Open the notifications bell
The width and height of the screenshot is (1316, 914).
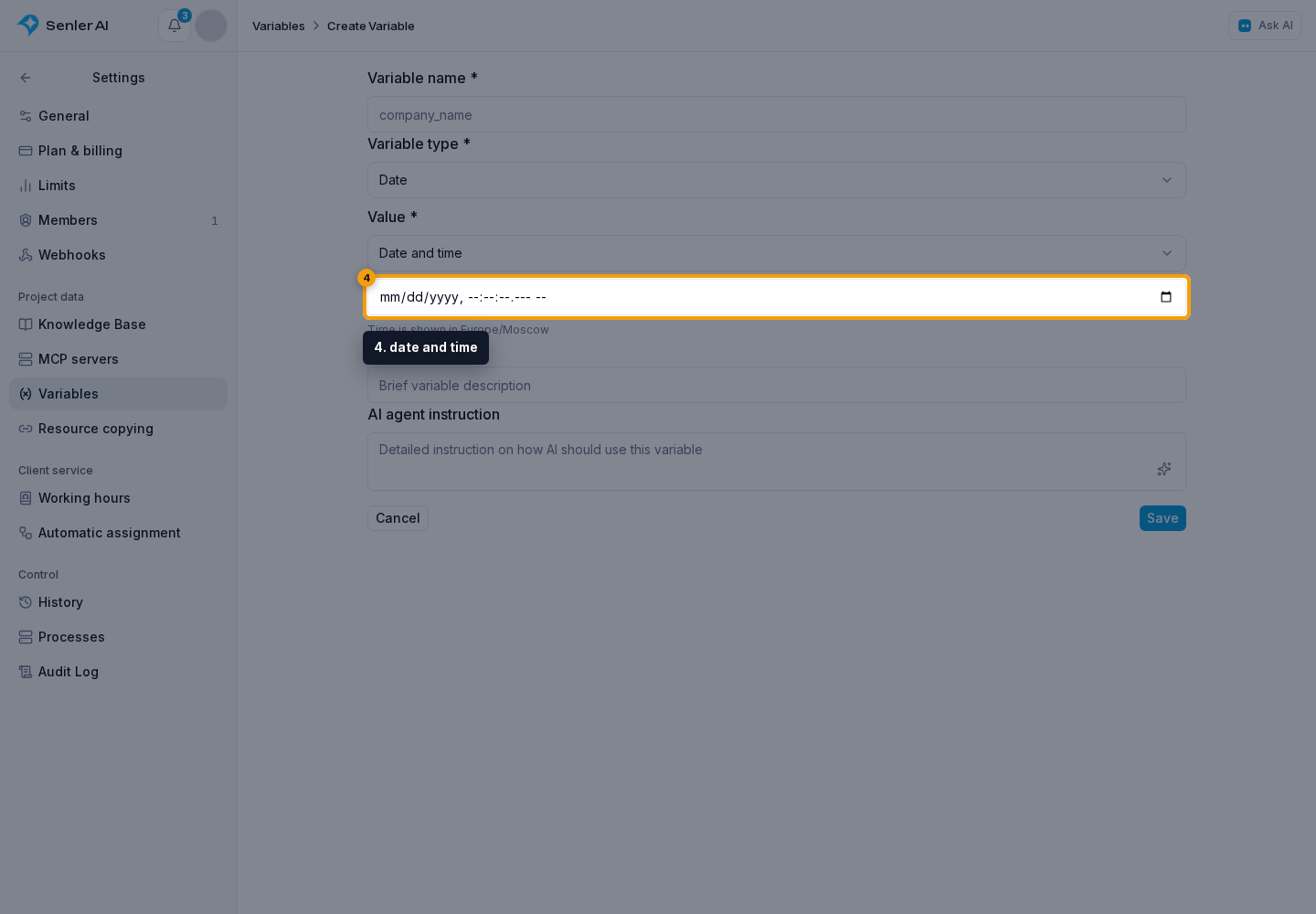(x=174, y=26)
